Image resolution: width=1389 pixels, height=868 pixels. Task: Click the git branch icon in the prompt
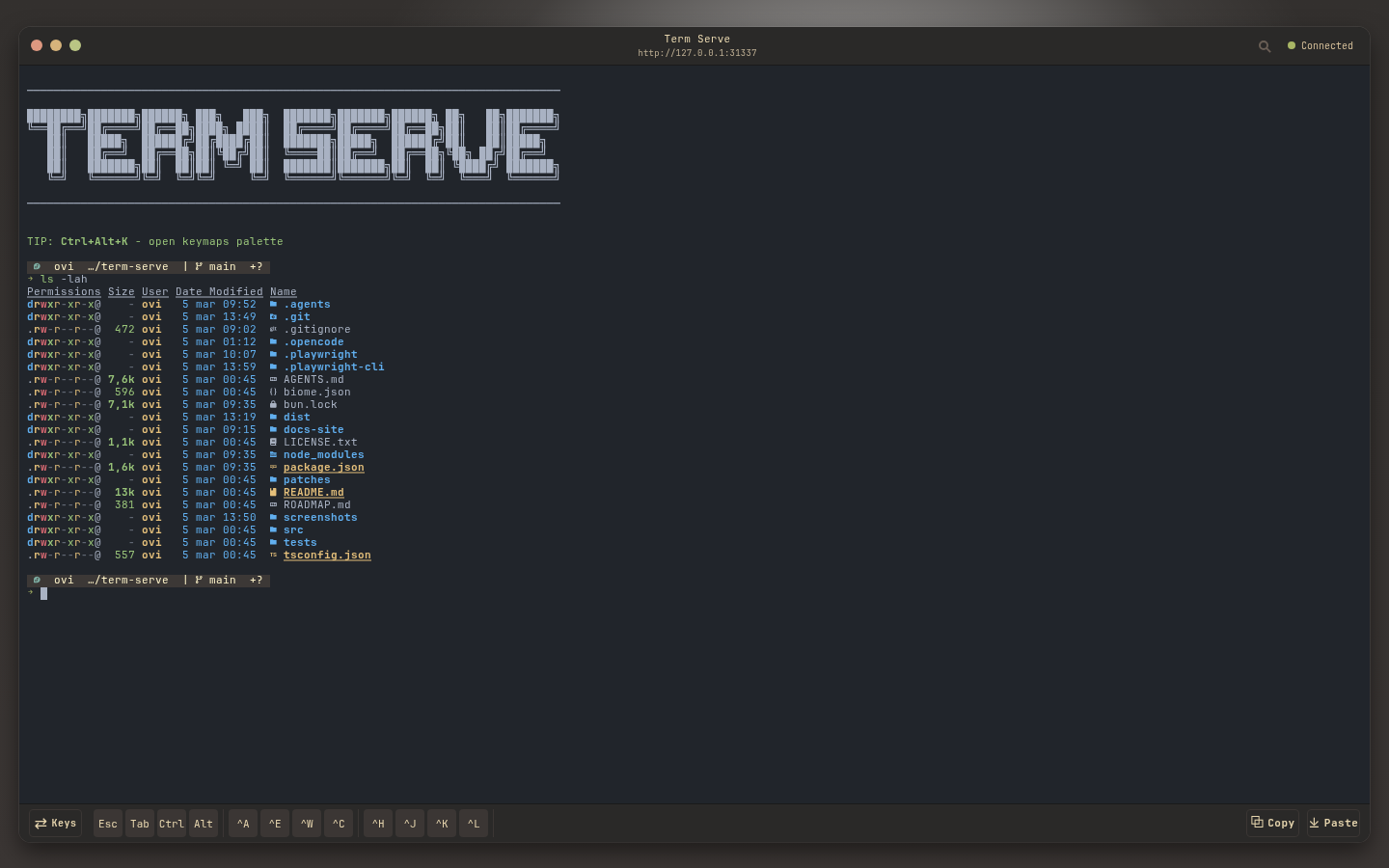197,266
